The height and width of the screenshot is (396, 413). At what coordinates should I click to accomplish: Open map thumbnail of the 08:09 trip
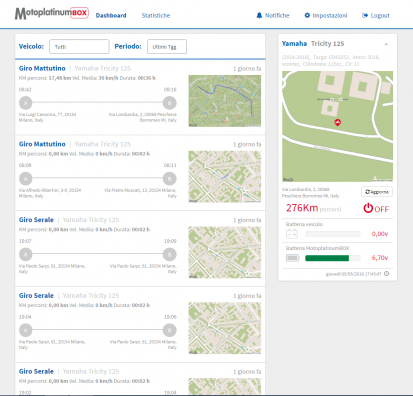click(x=225, y=177)
